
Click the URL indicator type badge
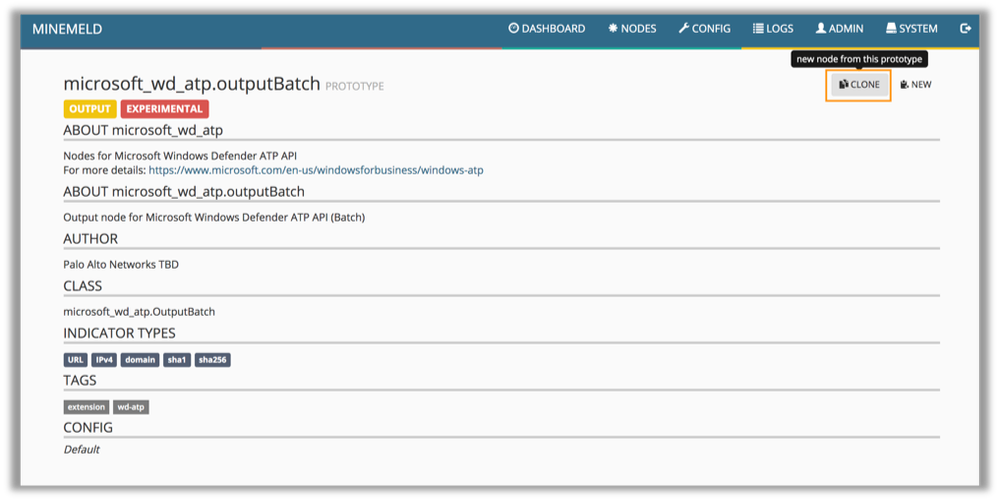click(75, 360)
